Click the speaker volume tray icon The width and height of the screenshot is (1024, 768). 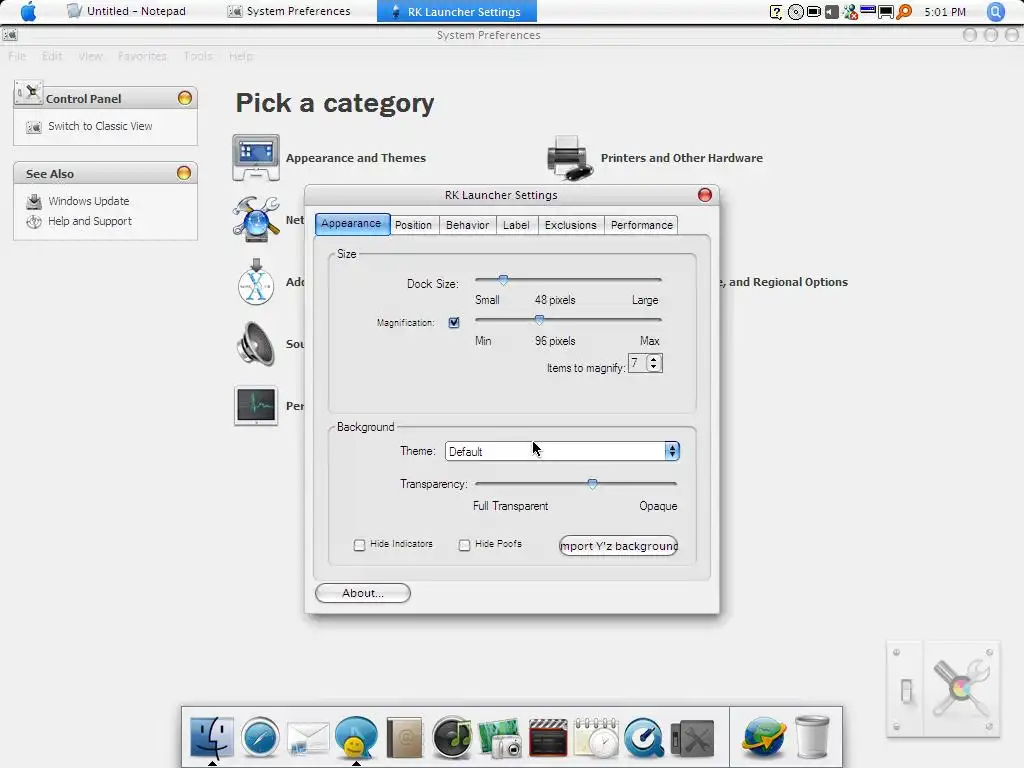point(831,12)
